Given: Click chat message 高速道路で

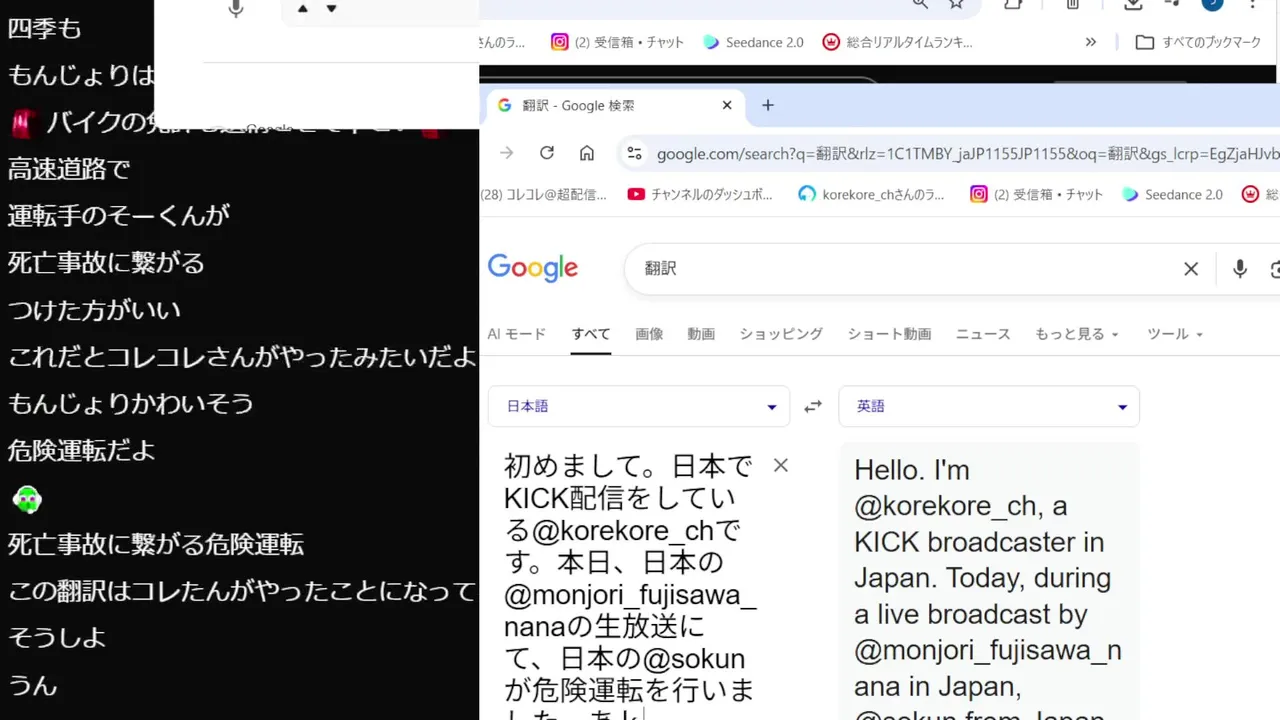Looking at the screenshot, I should tap(69, 169).
